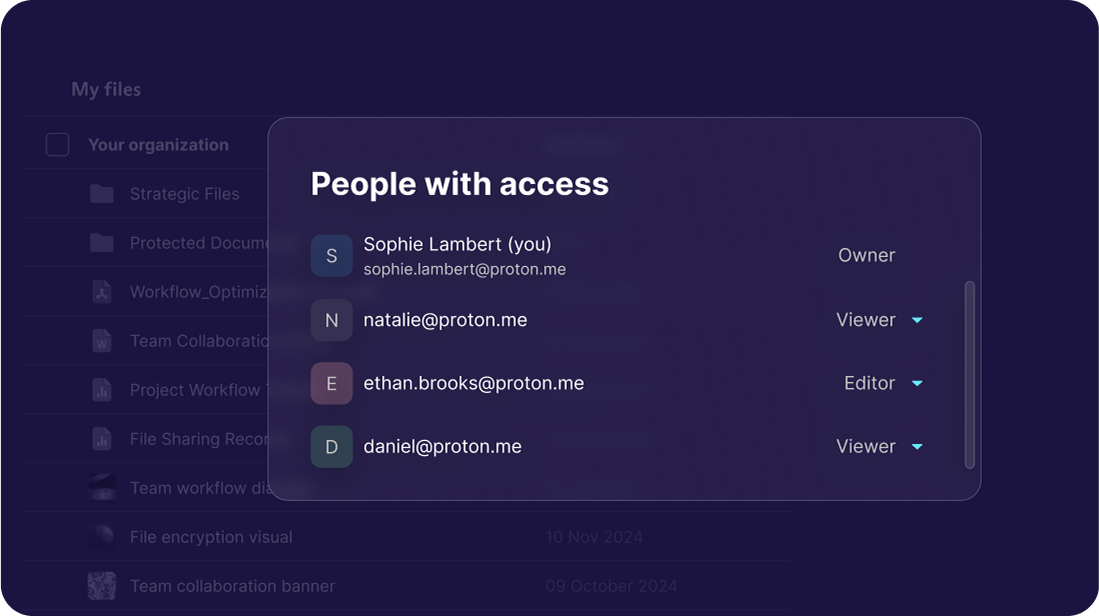Open daniel's Viewer role dropdown
Image resolution: width=1099 pixels, height=616 pixels.
point(879,447)
